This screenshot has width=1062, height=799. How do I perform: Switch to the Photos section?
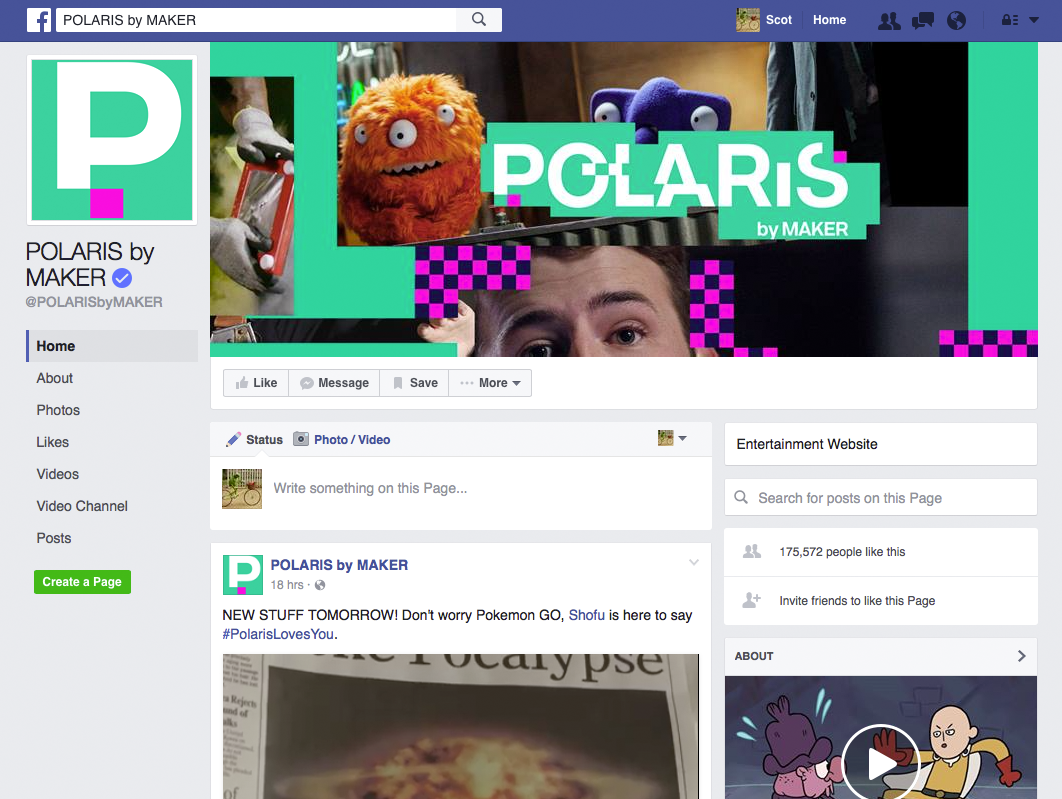point(58,410)
